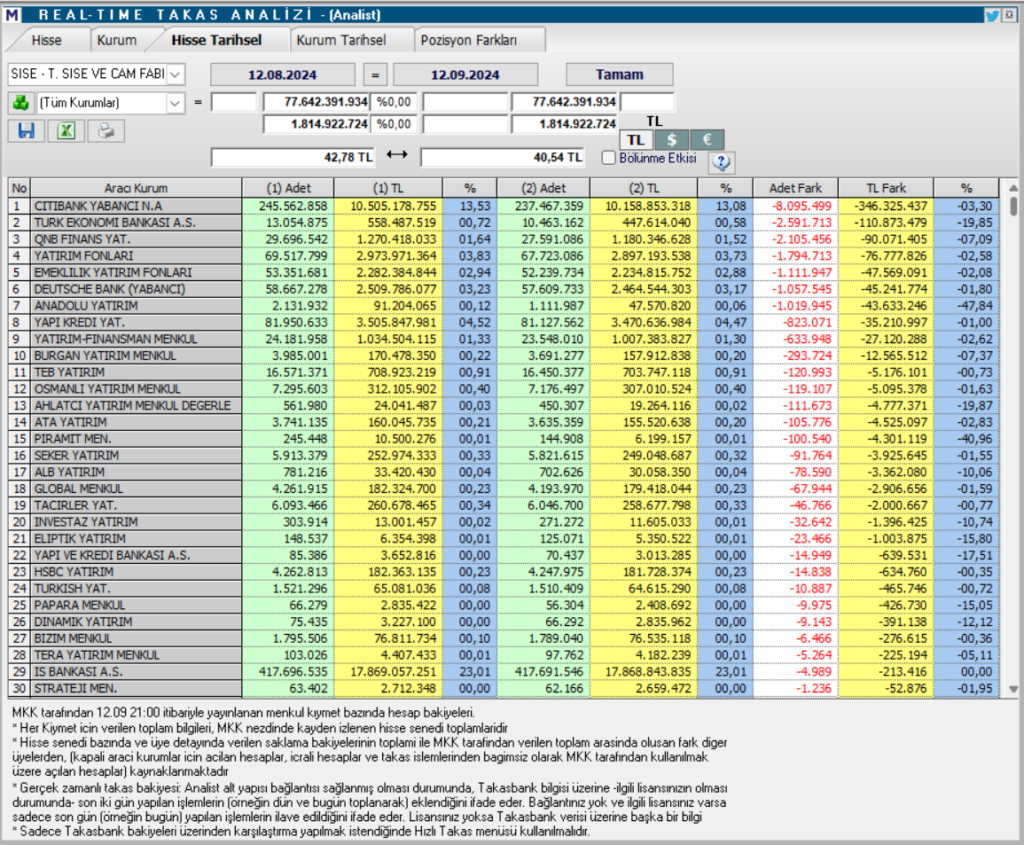Image resolution: width=1024 pixels, height=845 pixels.
Task: Keep TL selected as the currency
Action: tap(636, 140)
